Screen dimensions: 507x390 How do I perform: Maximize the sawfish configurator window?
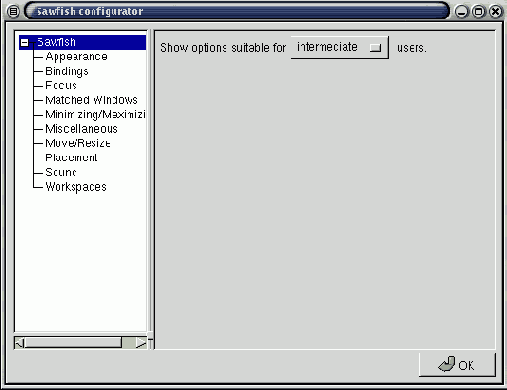click(x=479, y=12)
